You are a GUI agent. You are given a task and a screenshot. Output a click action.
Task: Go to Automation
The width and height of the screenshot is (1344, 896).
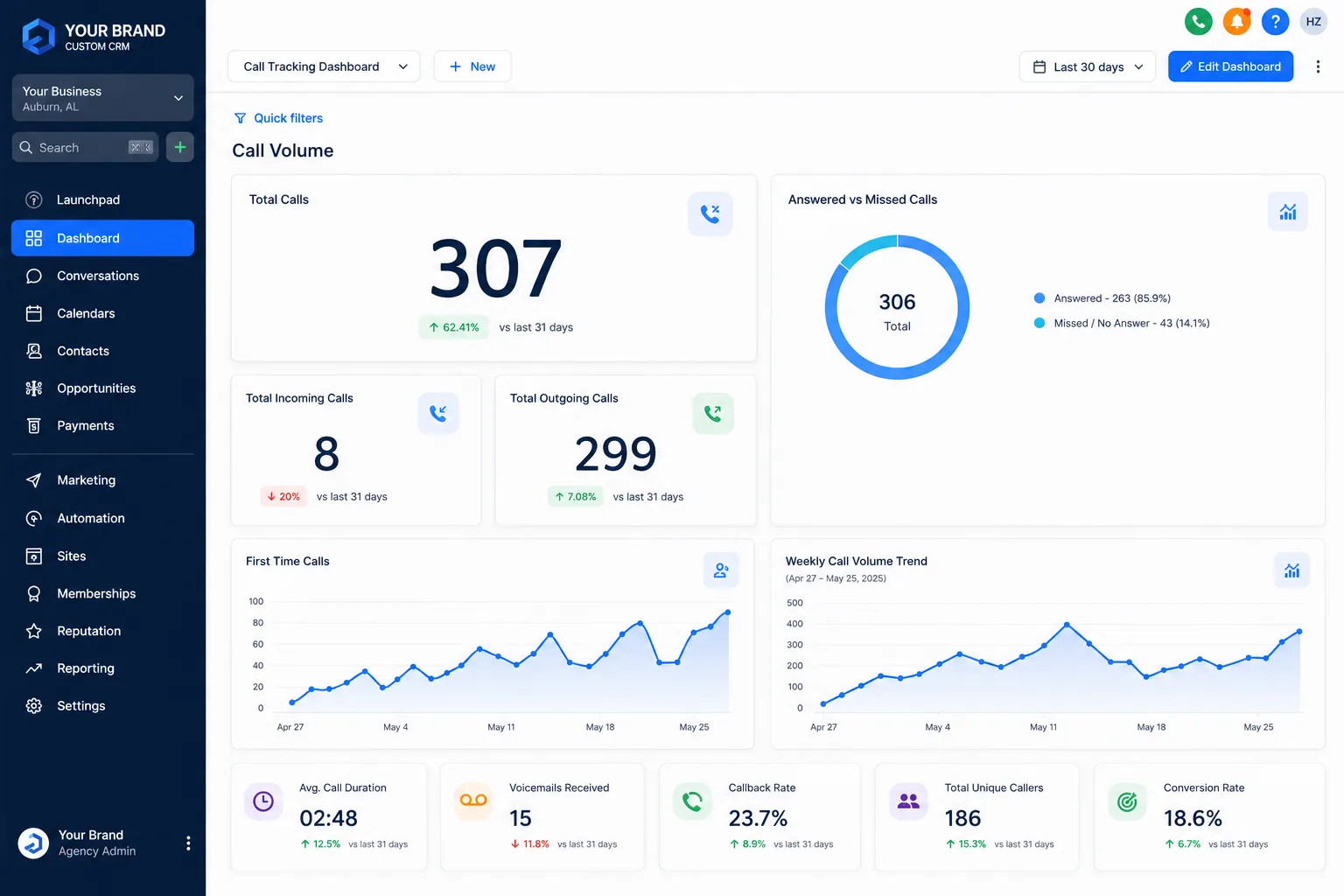pos(102,518)
